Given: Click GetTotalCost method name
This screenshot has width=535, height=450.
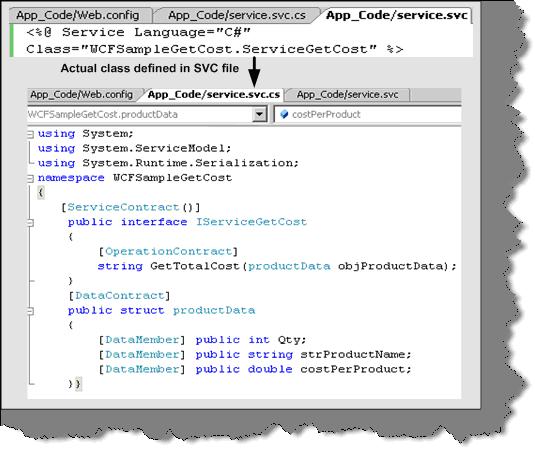Looking at the screenshot, I should pos(195,266).
